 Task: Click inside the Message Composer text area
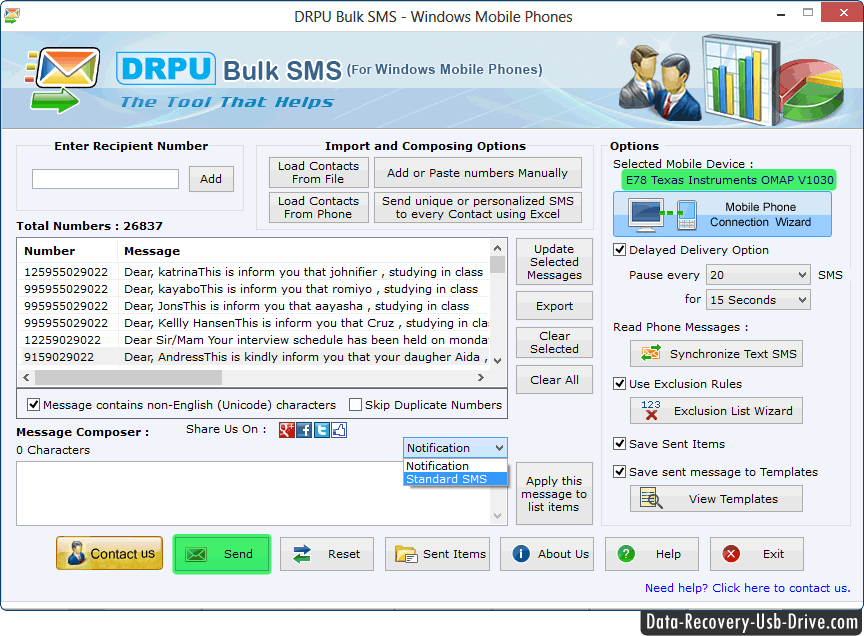(x=253, y=493)
